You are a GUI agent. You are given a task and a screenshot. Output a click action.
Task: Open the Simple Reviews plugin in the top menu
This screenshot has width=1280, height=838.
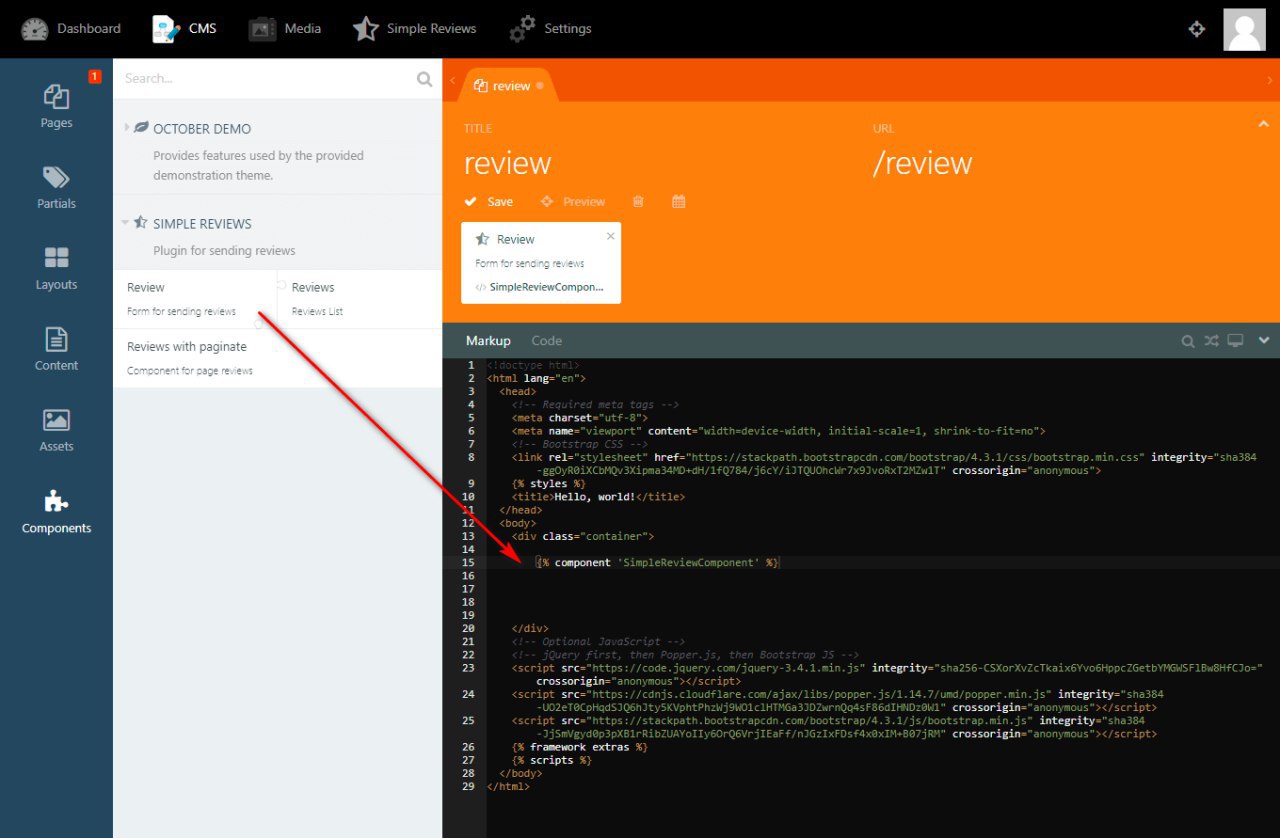click(x=414, y=29)
